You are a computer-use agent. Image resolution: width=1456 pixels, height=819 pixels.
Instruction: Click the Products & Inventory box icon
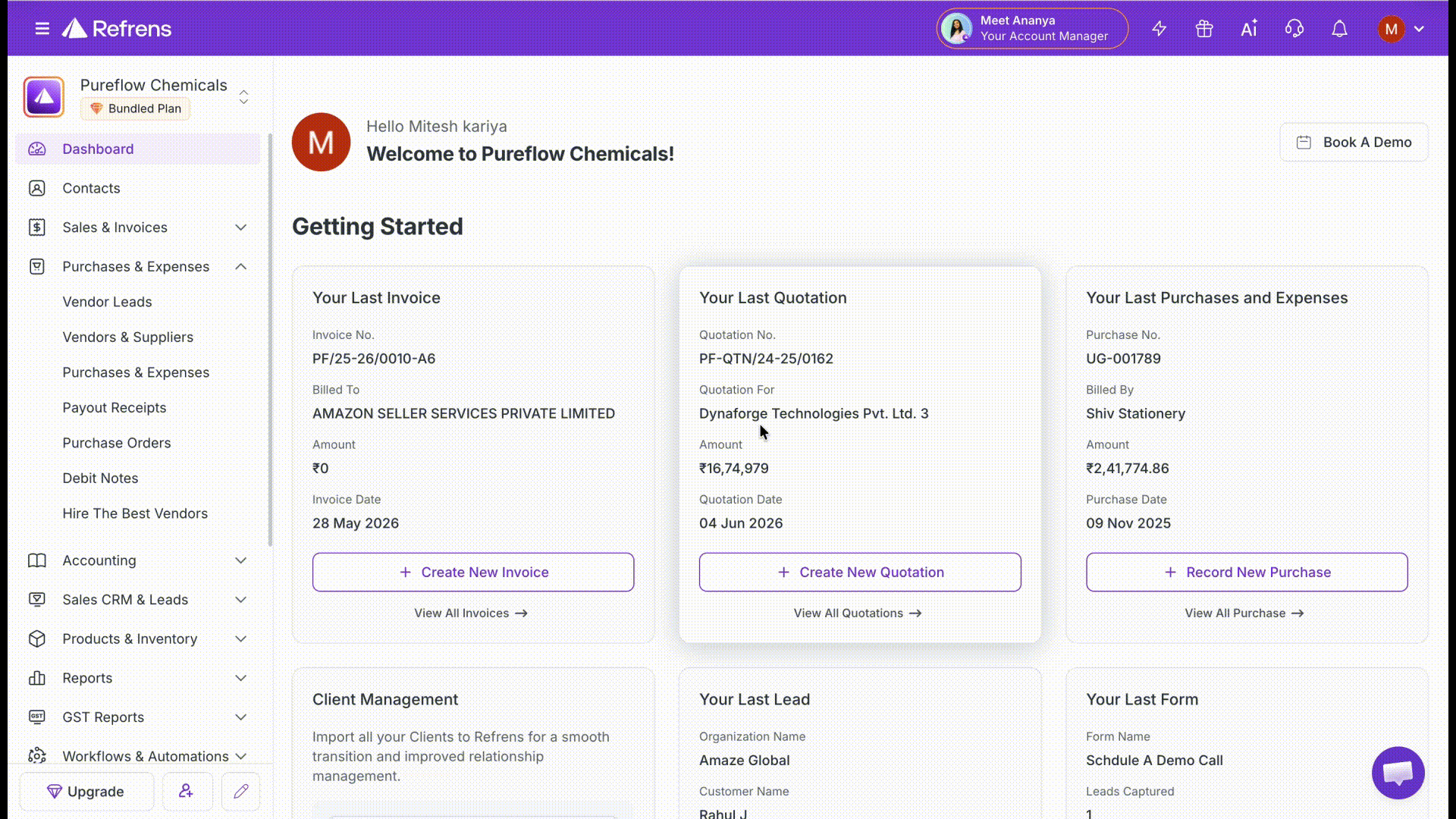37,639
